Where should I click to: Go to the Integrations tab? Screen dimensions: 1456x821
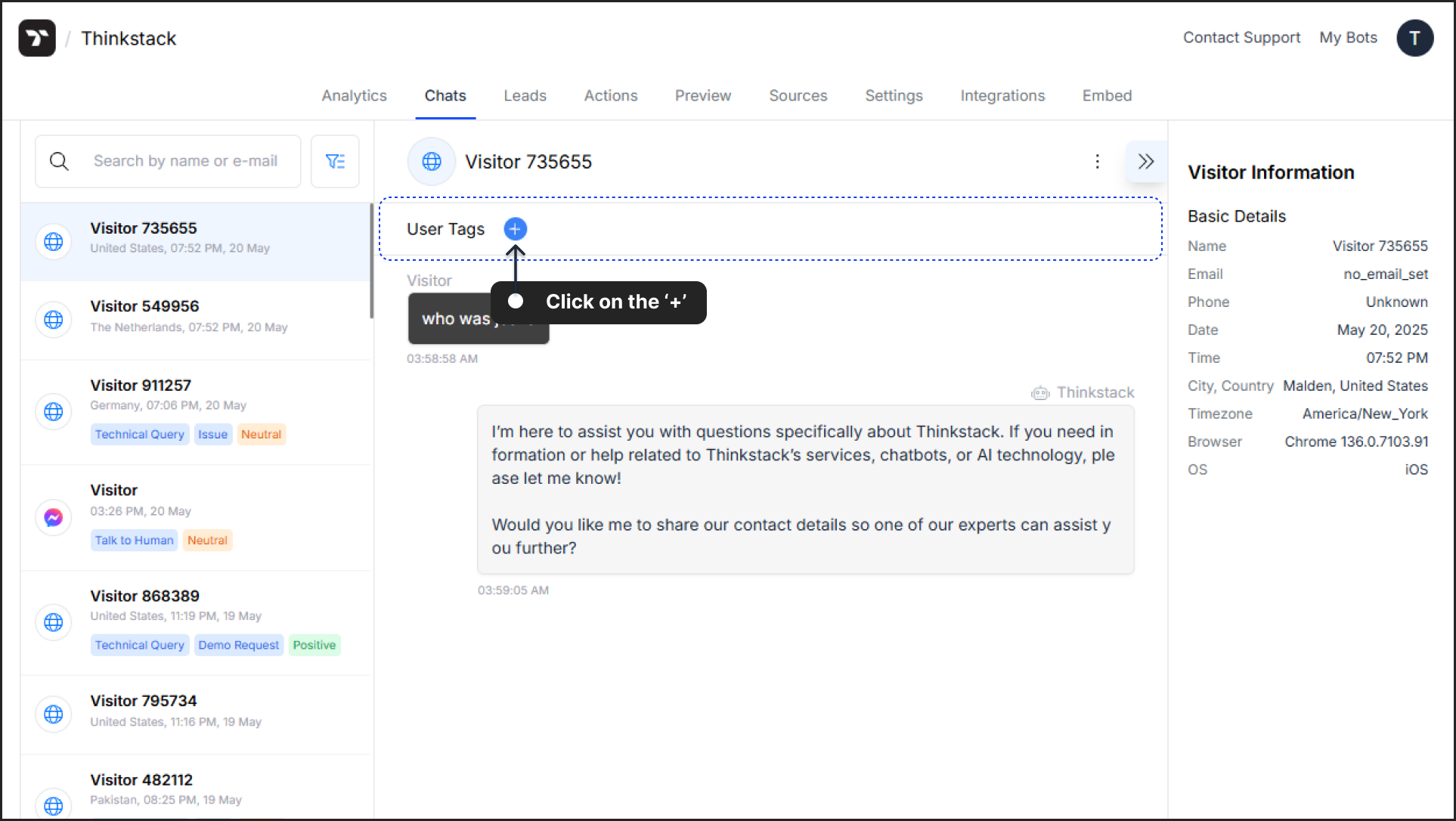click(x=1002, y=96)
